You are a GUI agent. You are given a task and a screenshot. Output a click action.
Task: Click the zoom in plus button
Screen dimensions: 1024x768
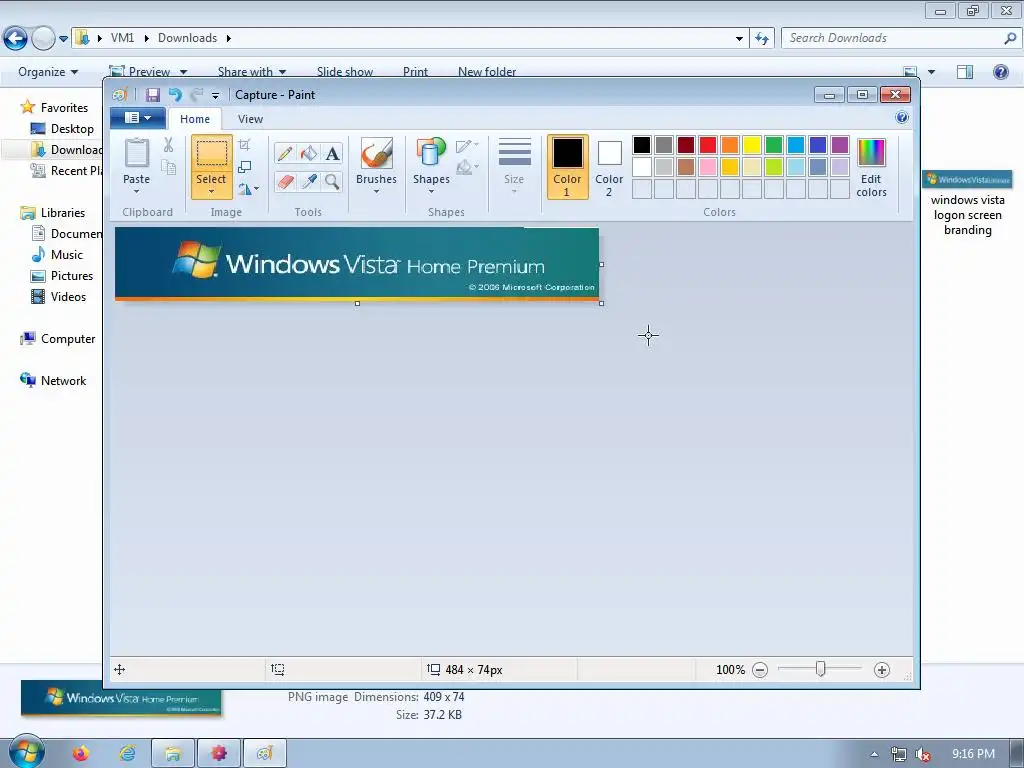[882, 669]
